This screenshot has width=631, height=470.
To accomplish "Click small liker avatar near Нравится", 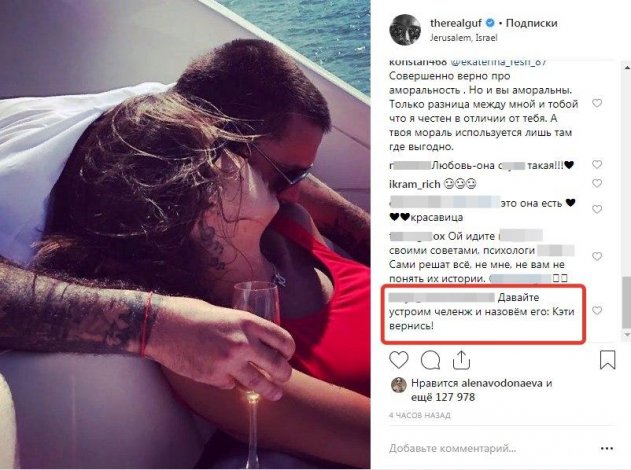I will (x=399, y=385).
